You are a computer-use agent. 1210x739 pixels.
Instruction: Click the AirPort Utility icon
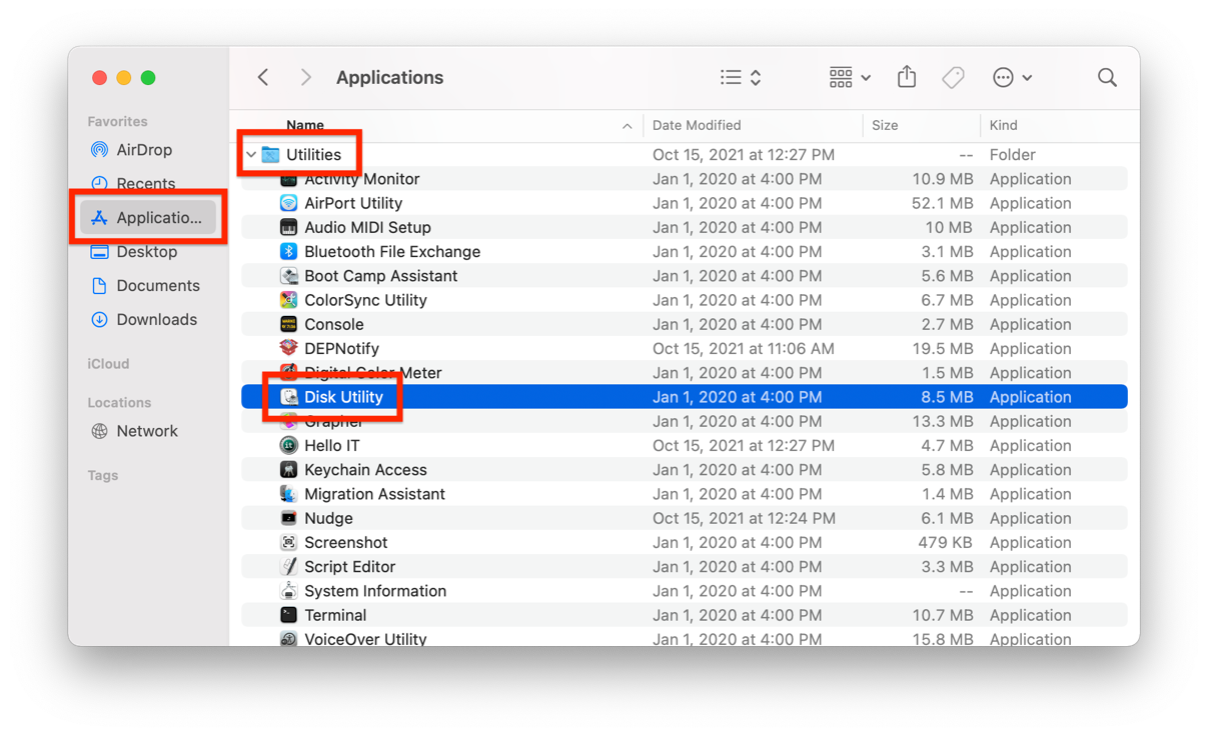point(289,203)
